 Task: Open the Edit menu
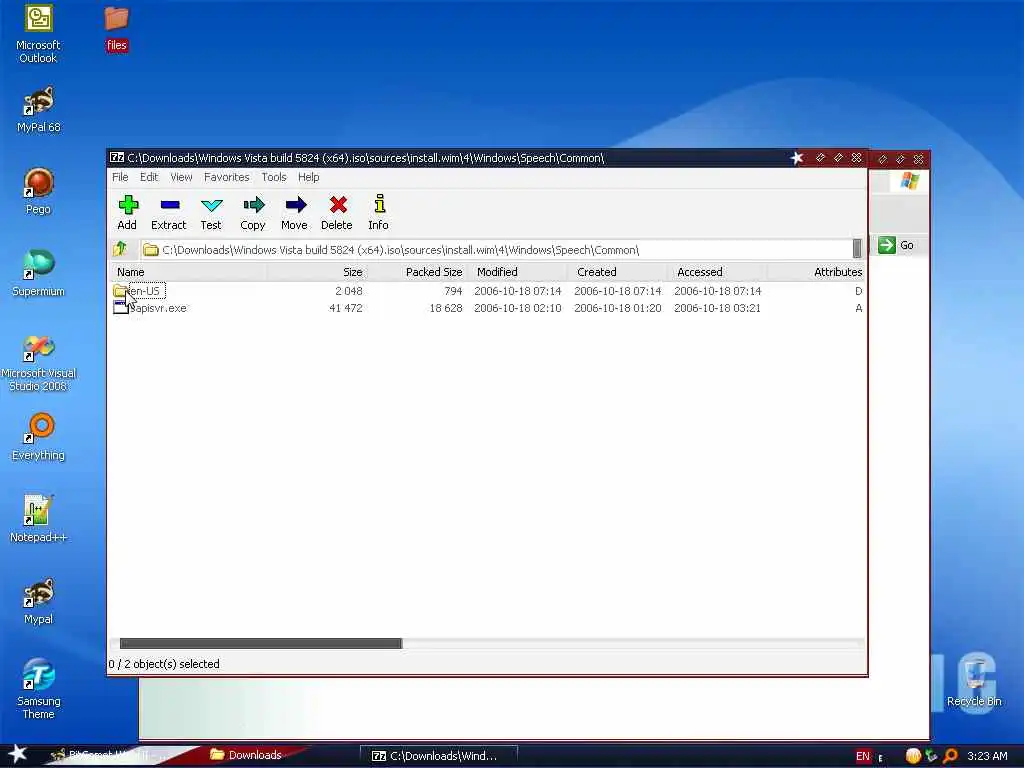point(149,177)
